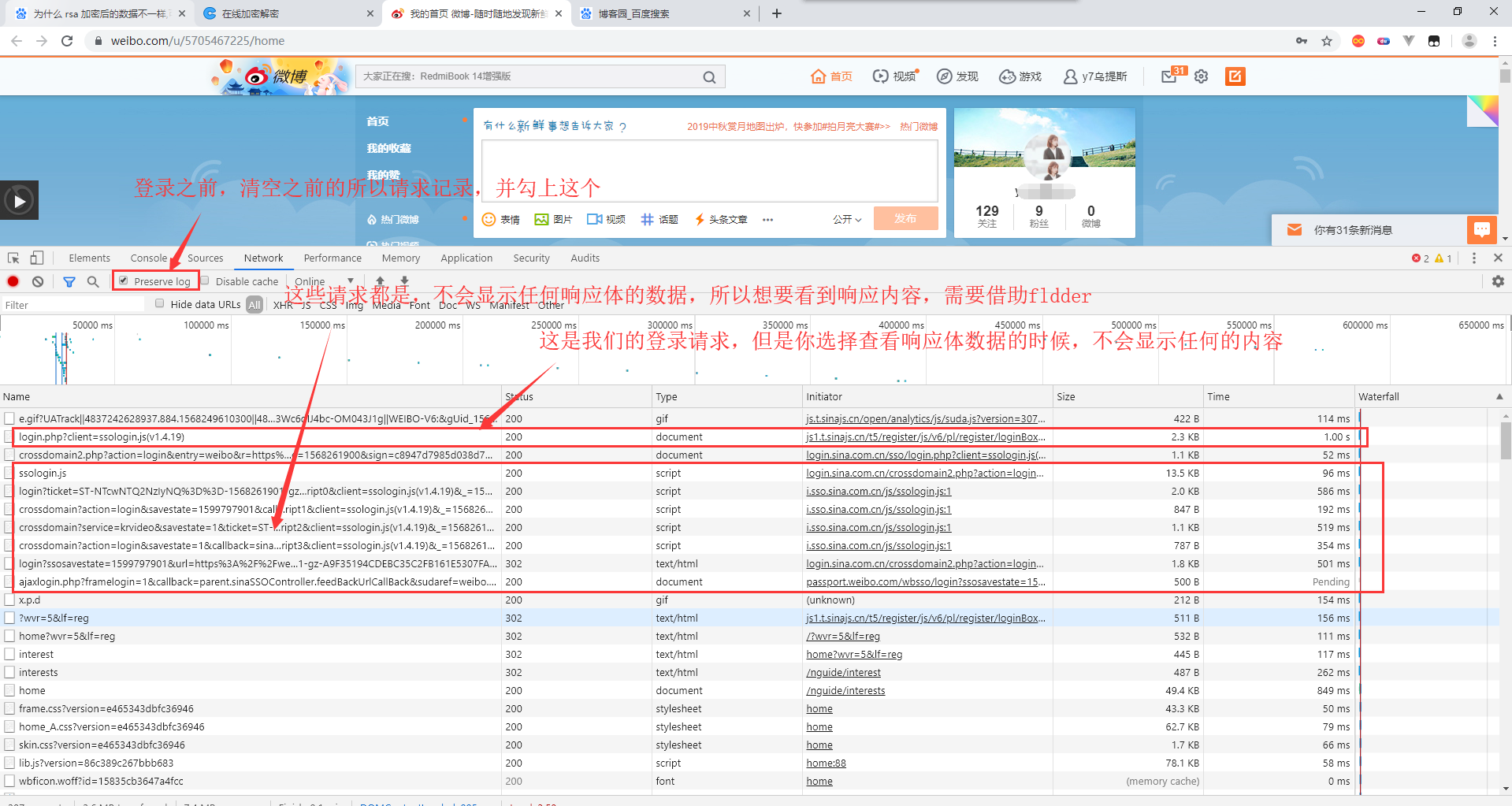
Task: Close the DevTools panel
Action: tap(1498, 258)
